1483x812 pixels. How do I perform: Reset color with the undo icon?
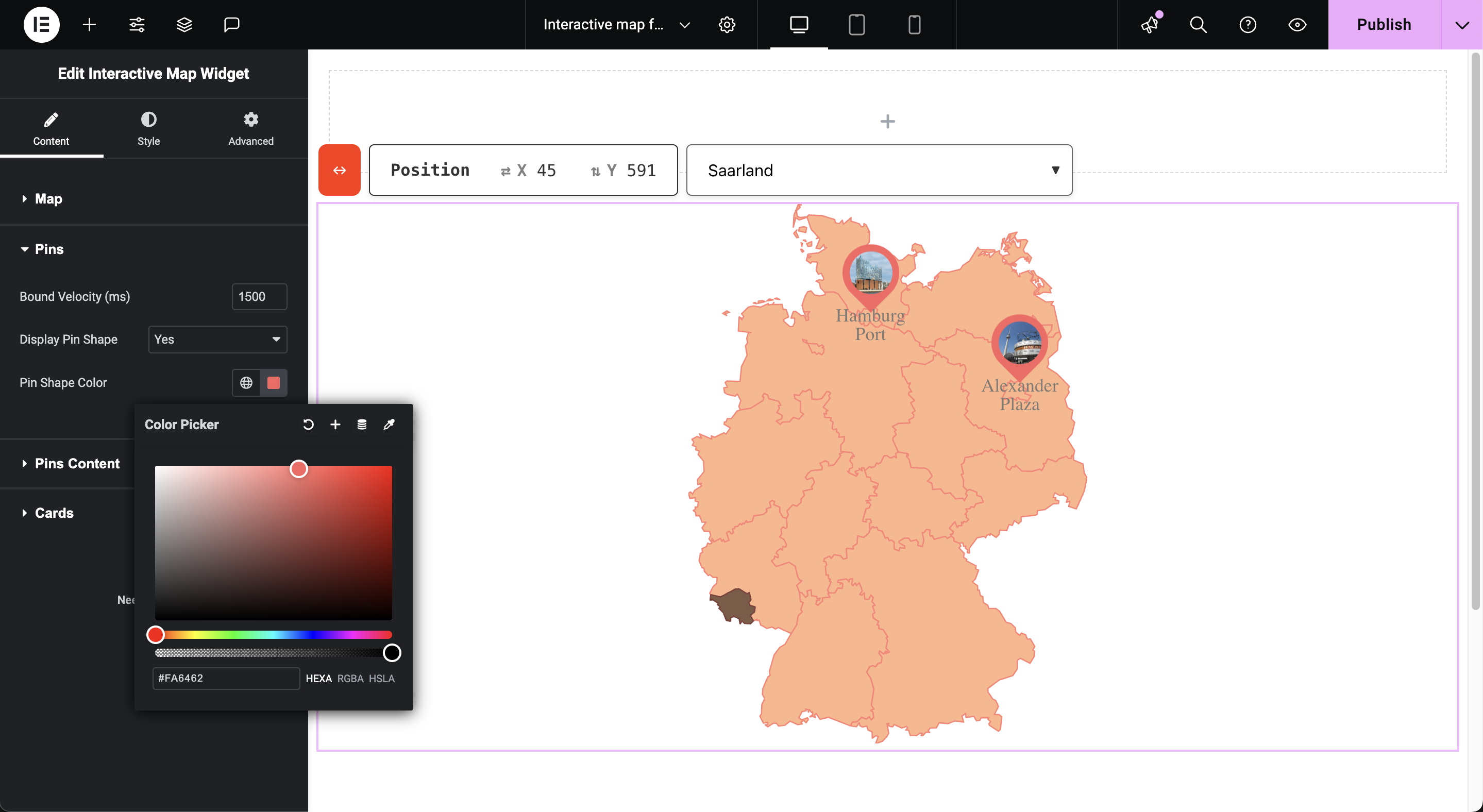point(309,425)
